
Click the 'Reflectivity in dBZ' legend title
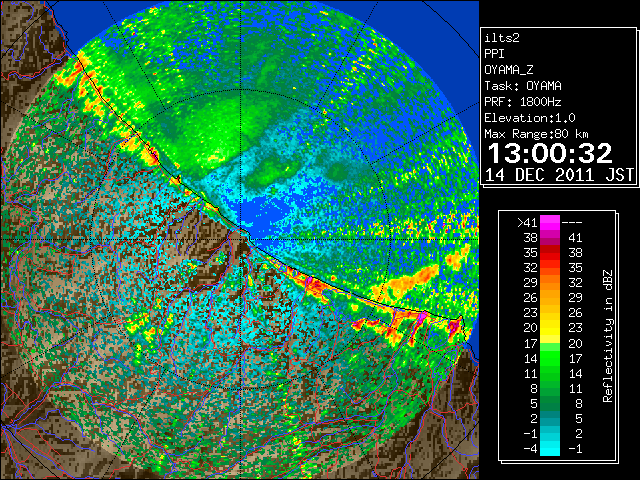click(x=608, y=336)
